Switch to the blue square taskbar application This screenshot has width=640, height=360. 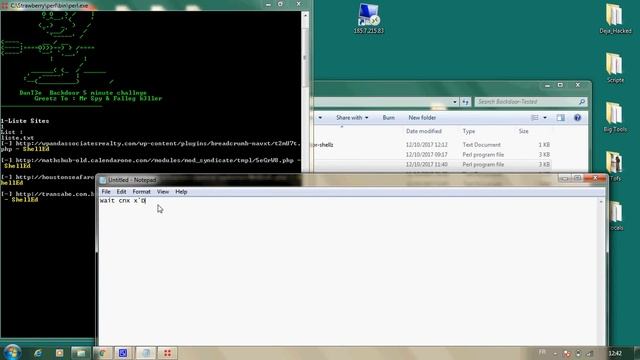[123, 353]
